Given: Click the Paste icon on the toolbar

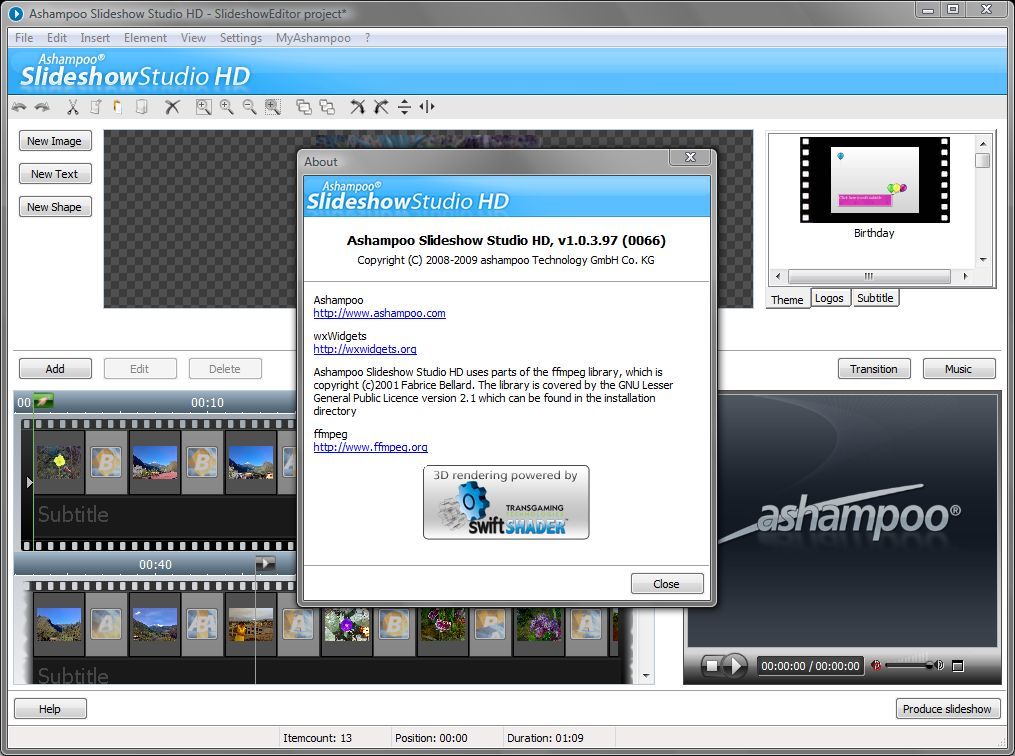Looking at the screenshot, I should click(x=116, y=106).
